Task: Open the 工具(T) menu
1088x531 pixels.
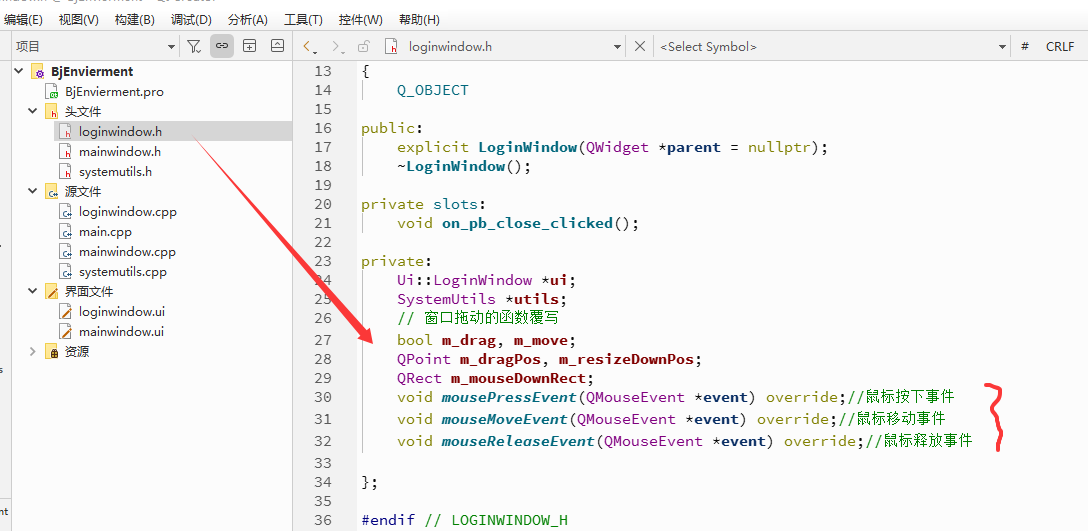Action: coord(303,20)
